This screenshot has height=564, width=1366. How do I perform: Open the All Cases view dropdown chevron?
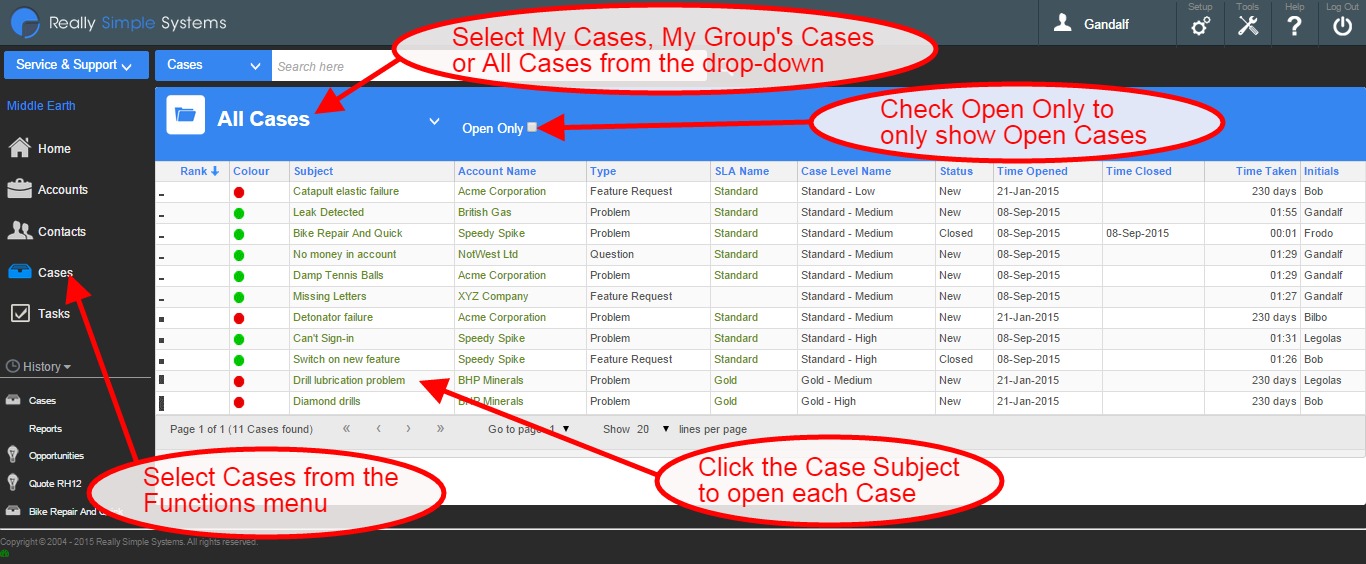point(434,121)
